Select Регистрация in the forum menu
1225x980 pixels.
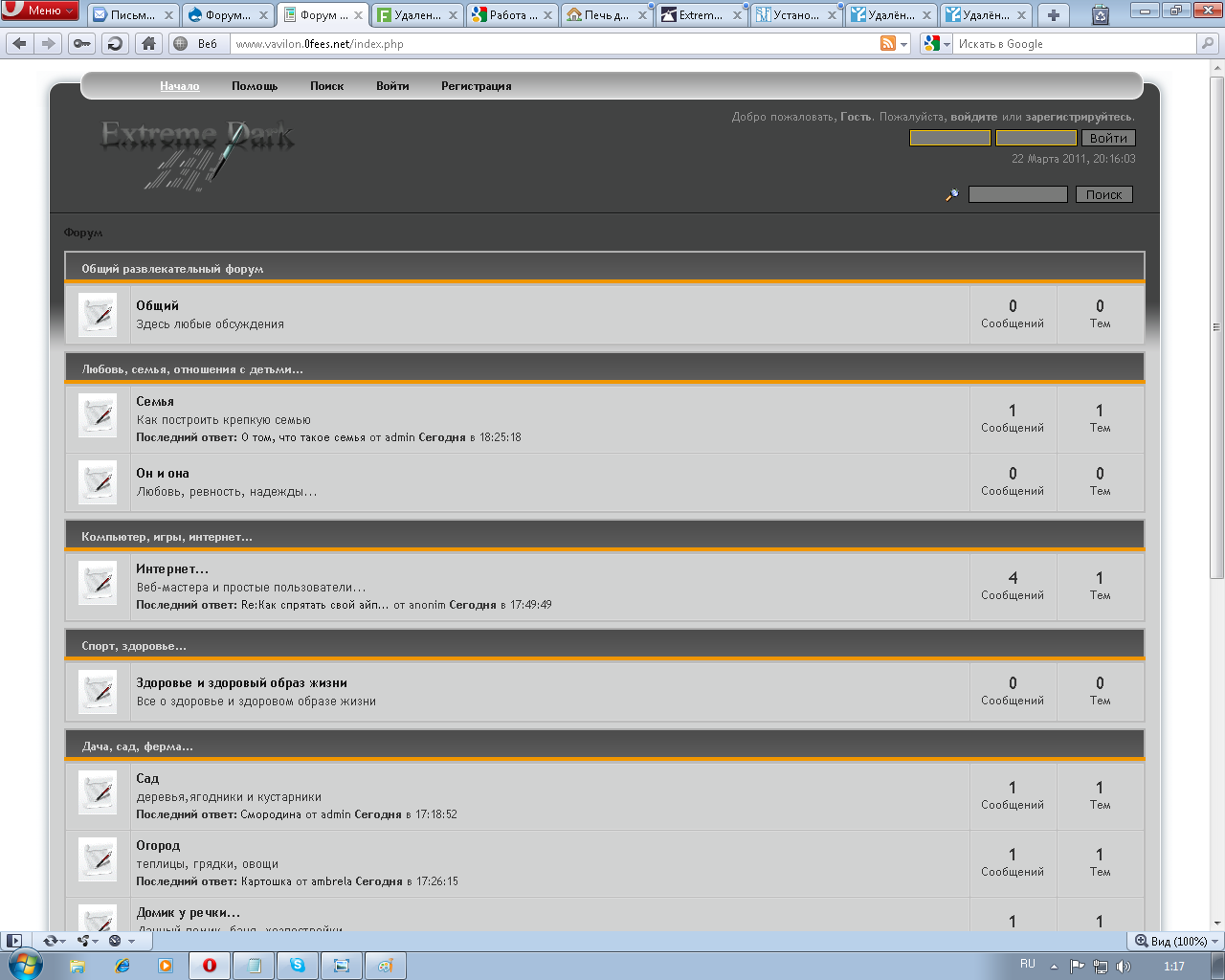[x=476, y=86]
